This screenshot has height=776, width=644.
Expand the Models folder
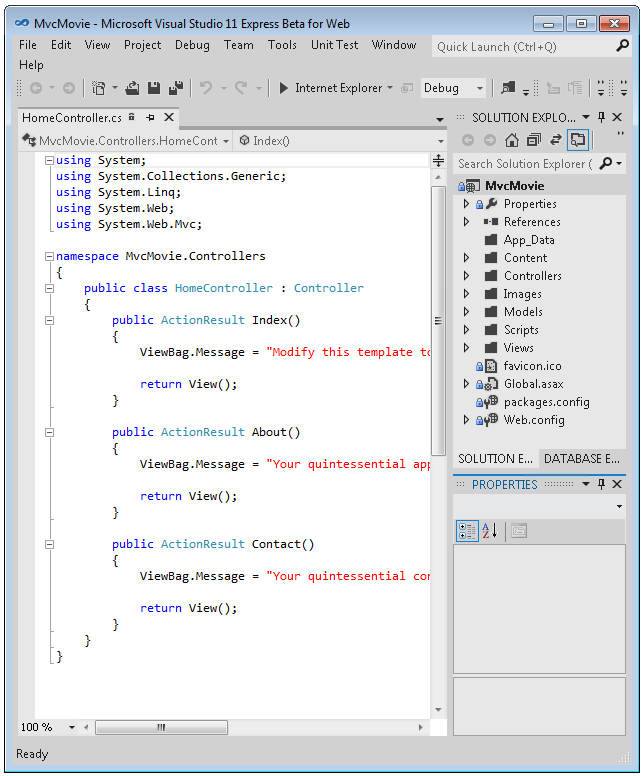[x=466, y=312]
